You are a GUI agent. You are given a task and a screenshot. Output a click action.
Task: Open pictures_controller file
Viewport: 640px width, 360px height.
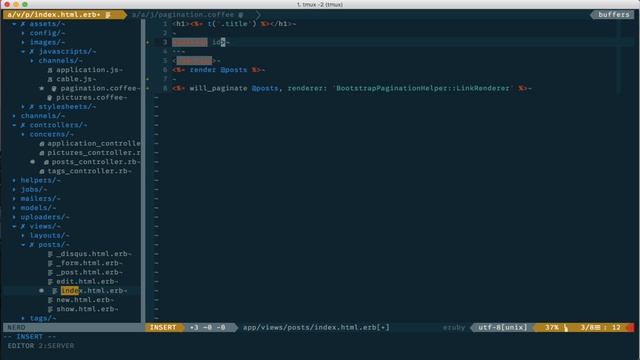pyautogui.click(x=93, y=153)
